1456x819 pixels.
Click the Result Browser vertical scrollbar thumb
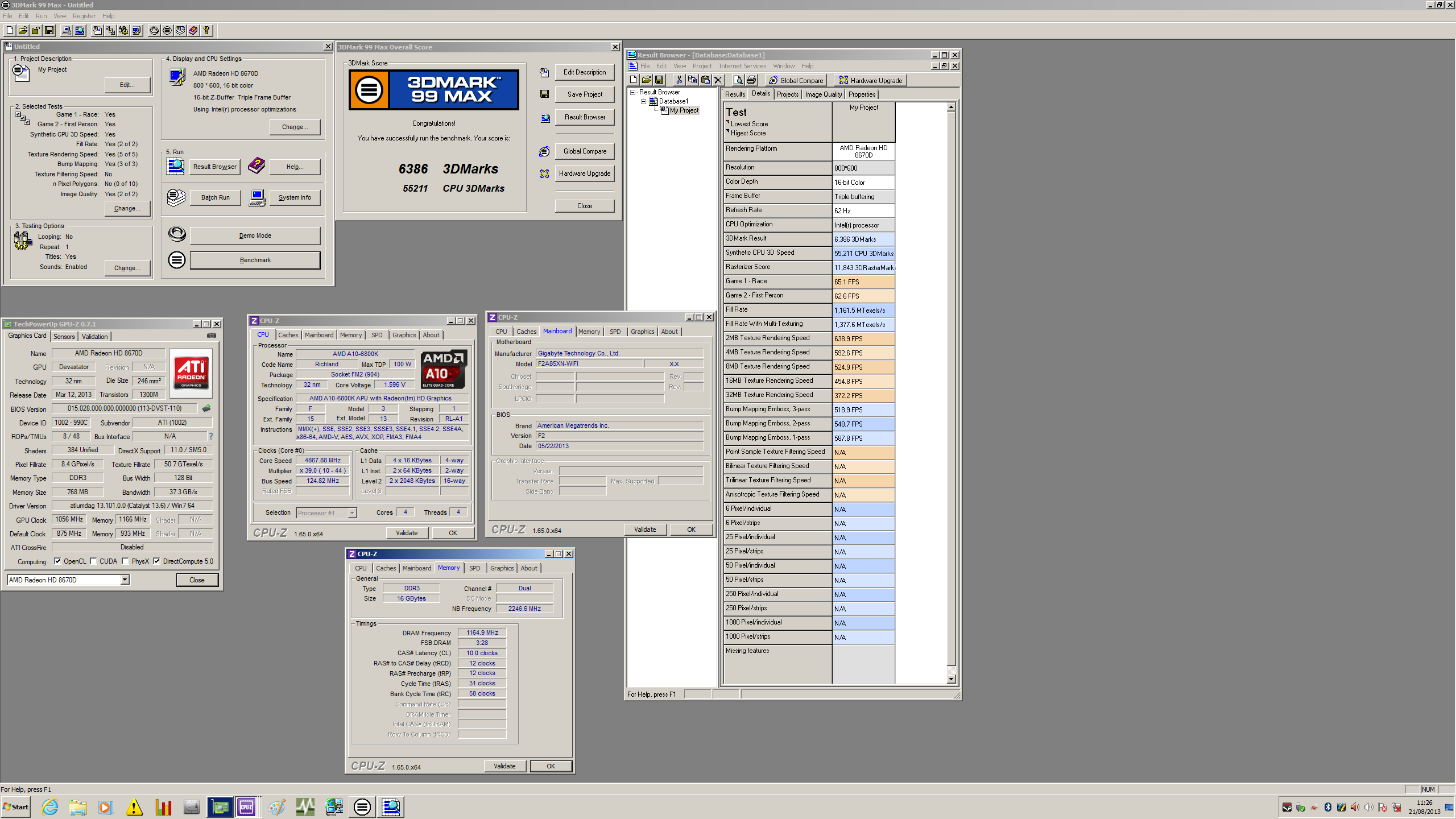[x=951, y=389]
